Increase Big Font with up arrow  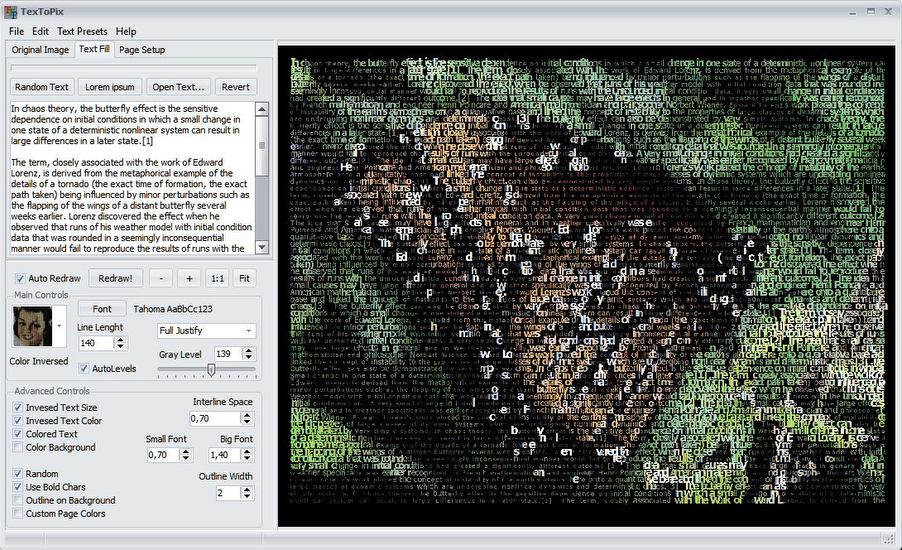[x=247, y=451]
